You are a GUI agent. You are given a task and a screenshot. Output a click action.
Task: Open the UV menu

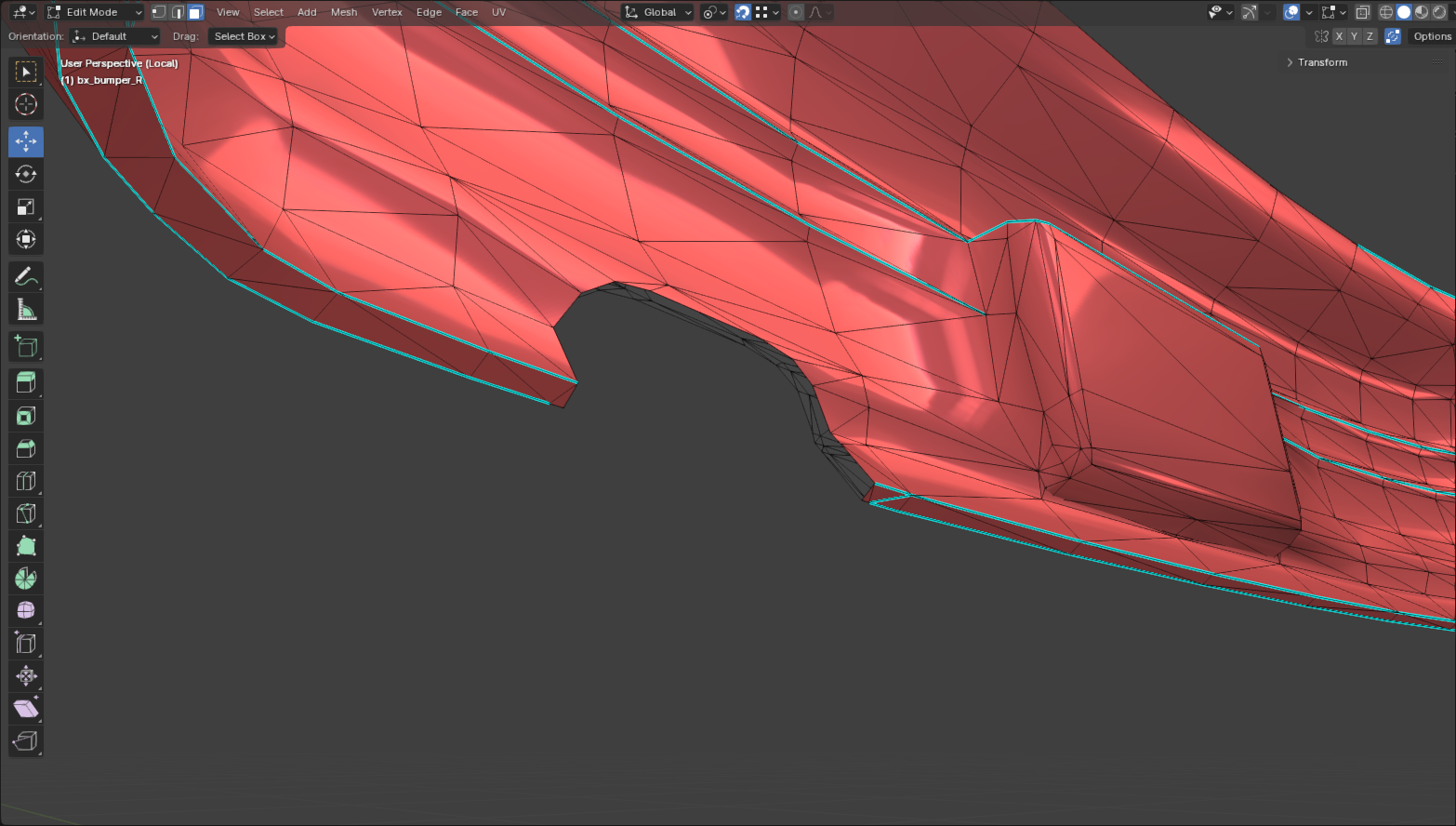[x=498, y=12]
